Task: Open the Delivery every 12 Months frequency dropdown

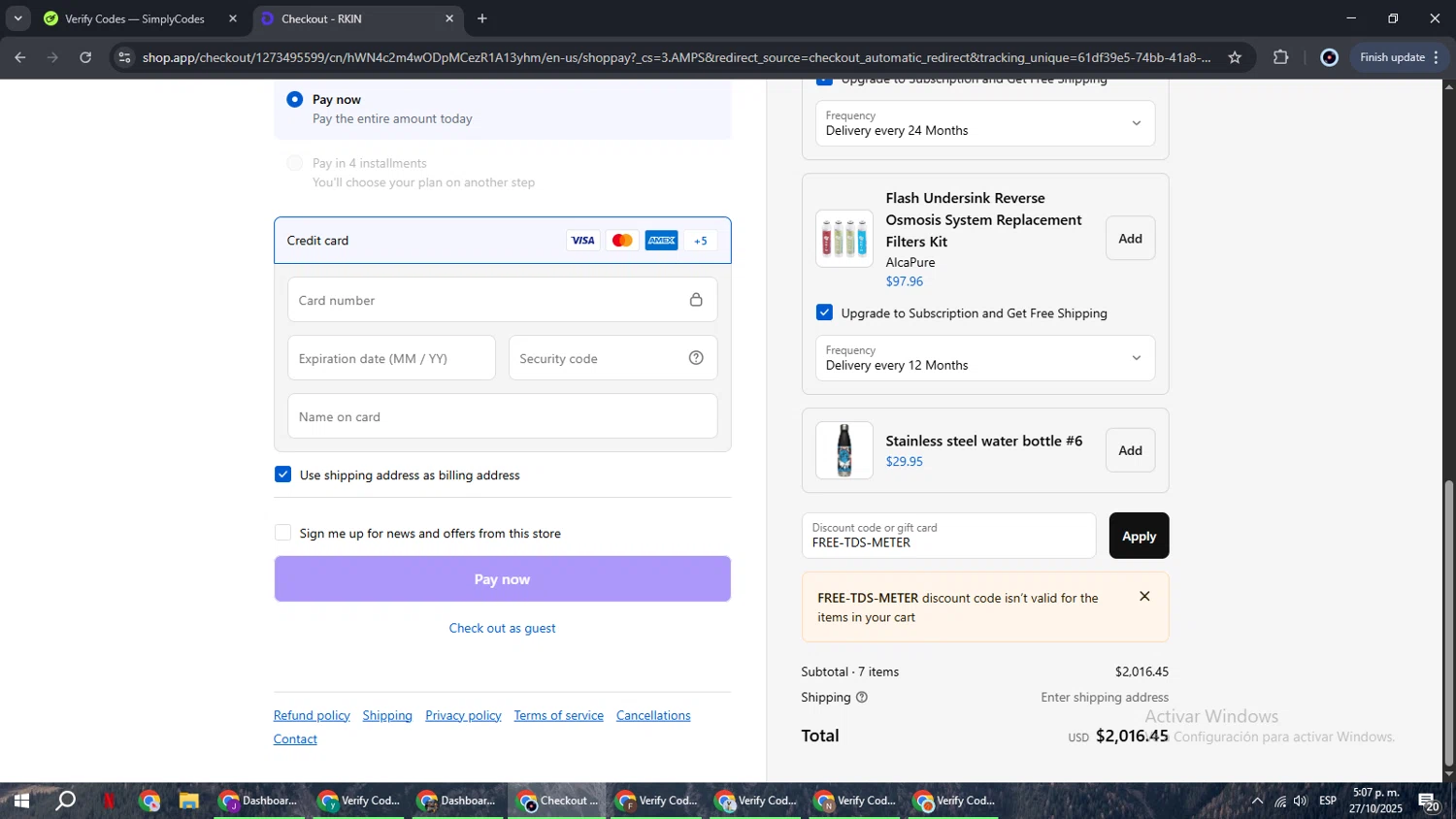Action: 985,358
